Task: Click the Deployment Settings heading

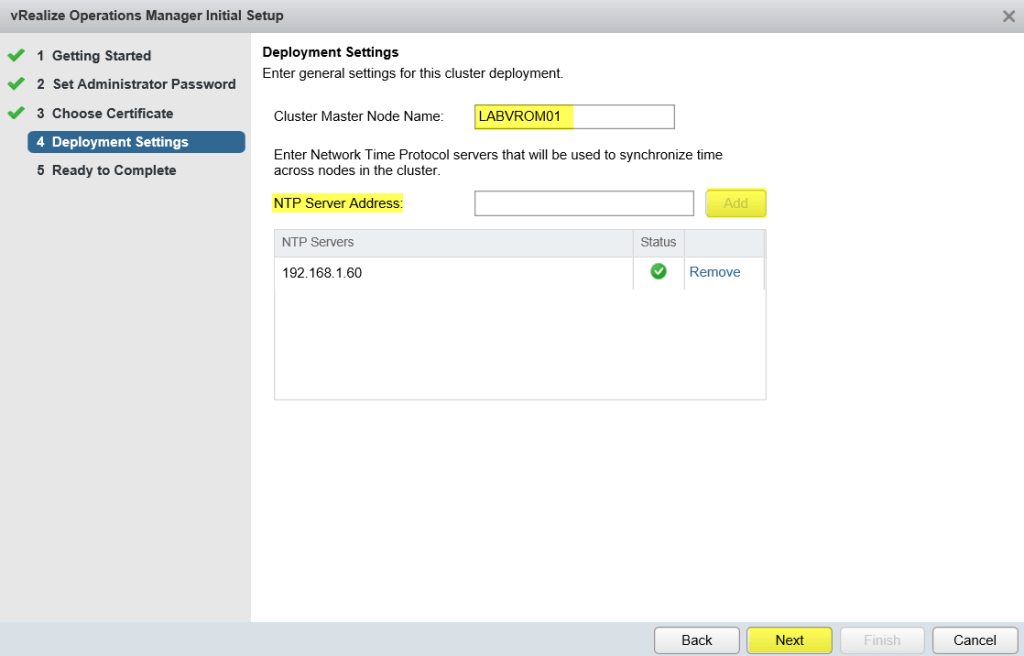Action: coord(330,52)
